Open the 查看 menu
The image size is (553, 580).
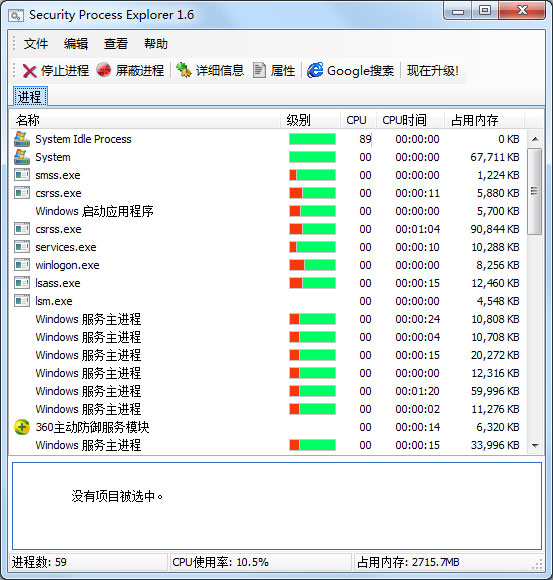pos(116,44)
